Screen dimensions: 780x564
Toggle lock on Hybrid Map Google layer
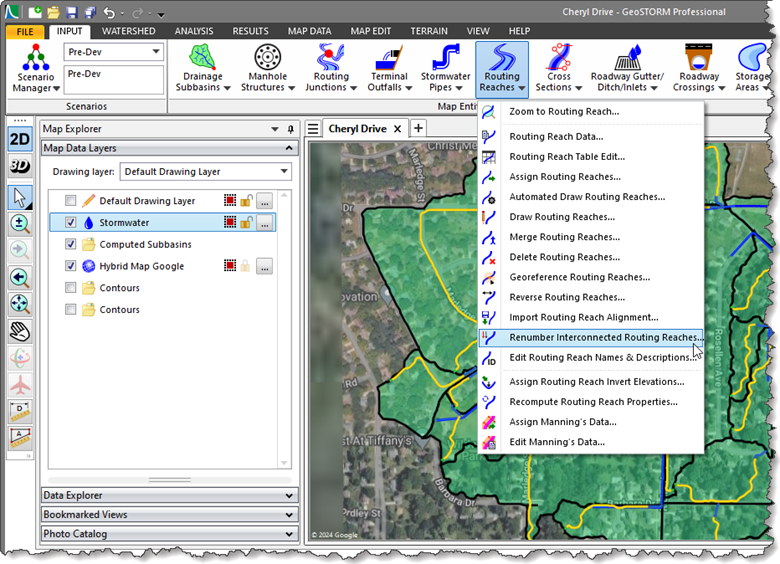tap(245, 266)
